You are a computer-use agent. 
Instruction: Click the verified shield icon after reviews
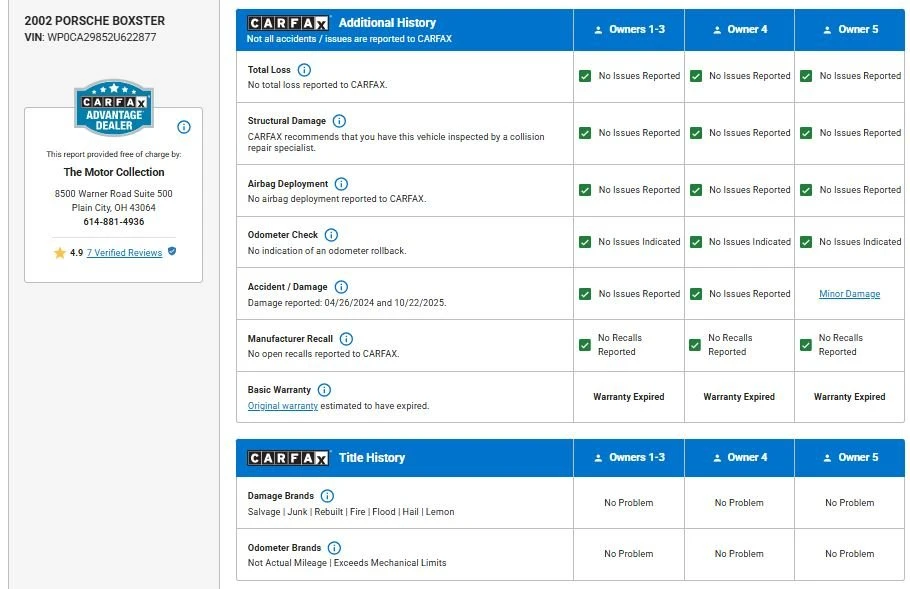(172, 251)
